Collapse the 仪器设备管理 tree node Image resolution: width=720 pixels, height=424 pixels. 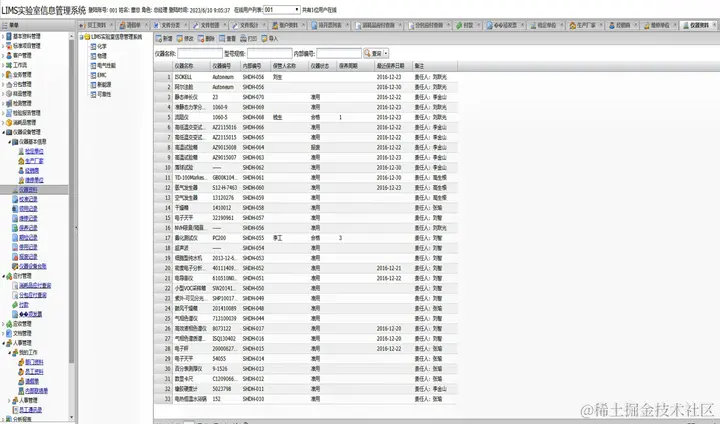[3, 132]
